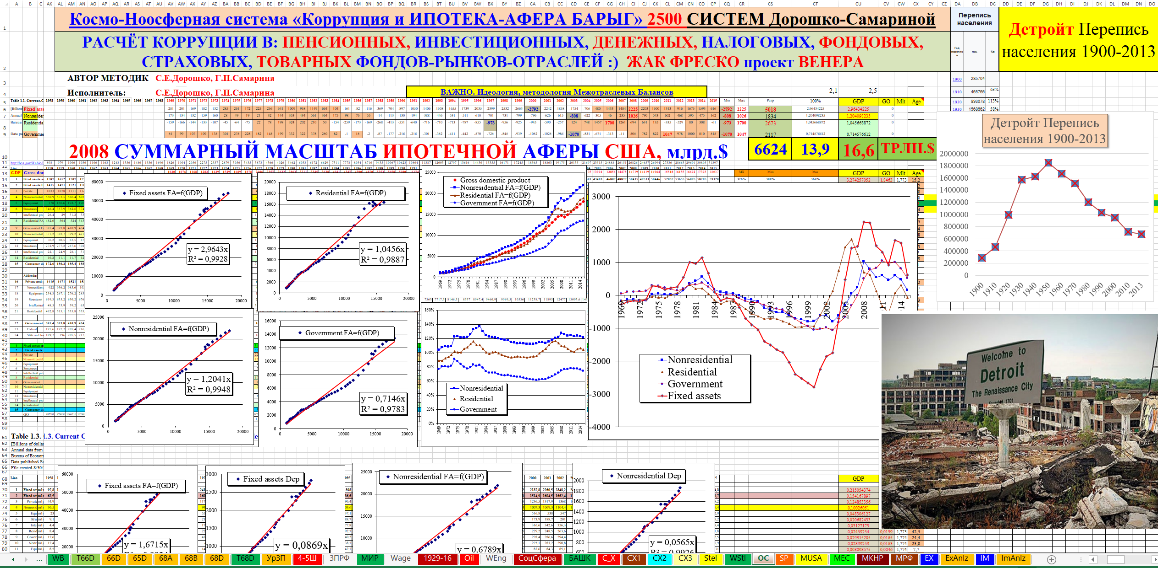Switch to the Wage sheet tab
Screen dimensions: 1158x568
click(401, 559)
